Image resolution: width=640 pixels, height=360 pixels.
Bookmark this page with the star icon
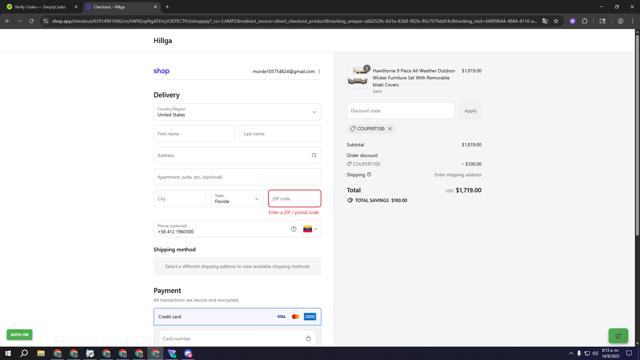(556, 21)
